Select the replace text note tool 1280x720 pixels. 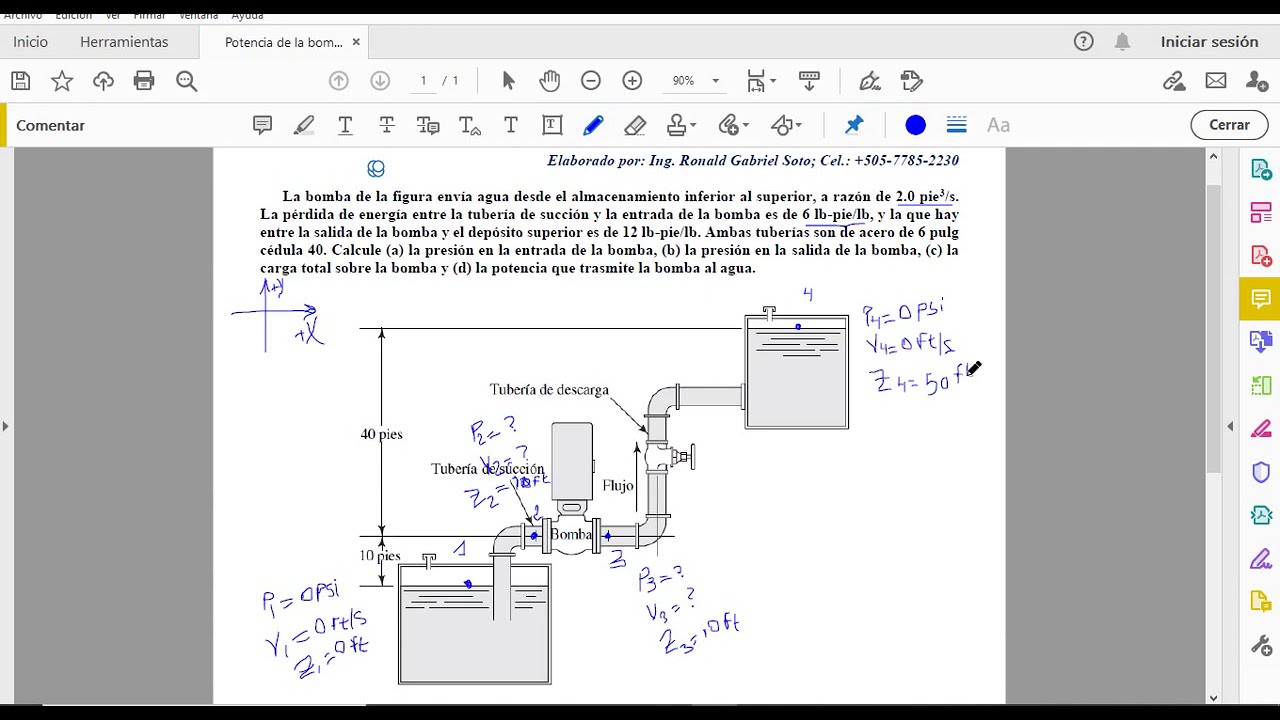[x=428, y=125]
